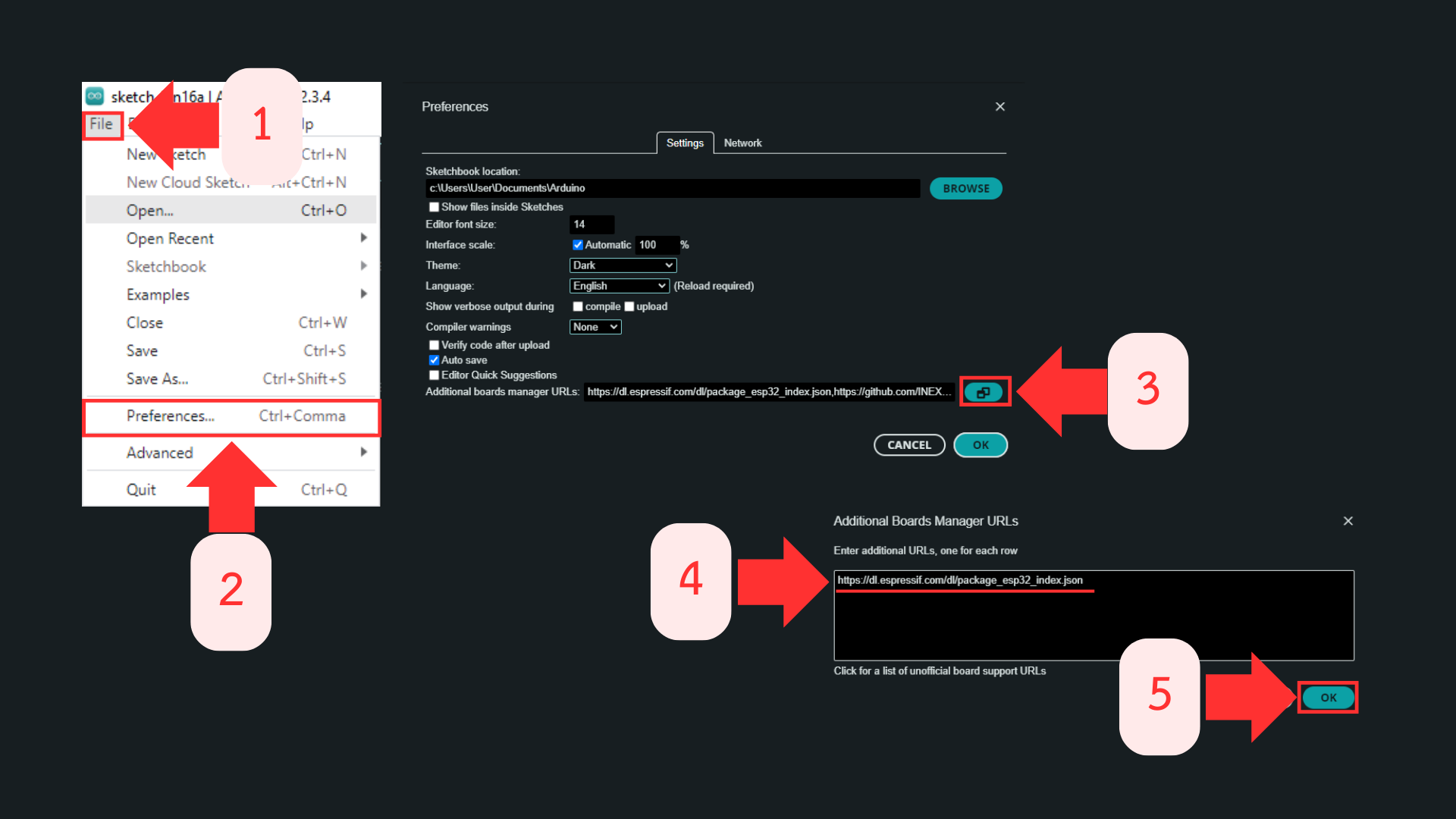Expand the Sketchbook submenu arrow
This screenshot has width=1456, height=819.
(x=364, y=266)
